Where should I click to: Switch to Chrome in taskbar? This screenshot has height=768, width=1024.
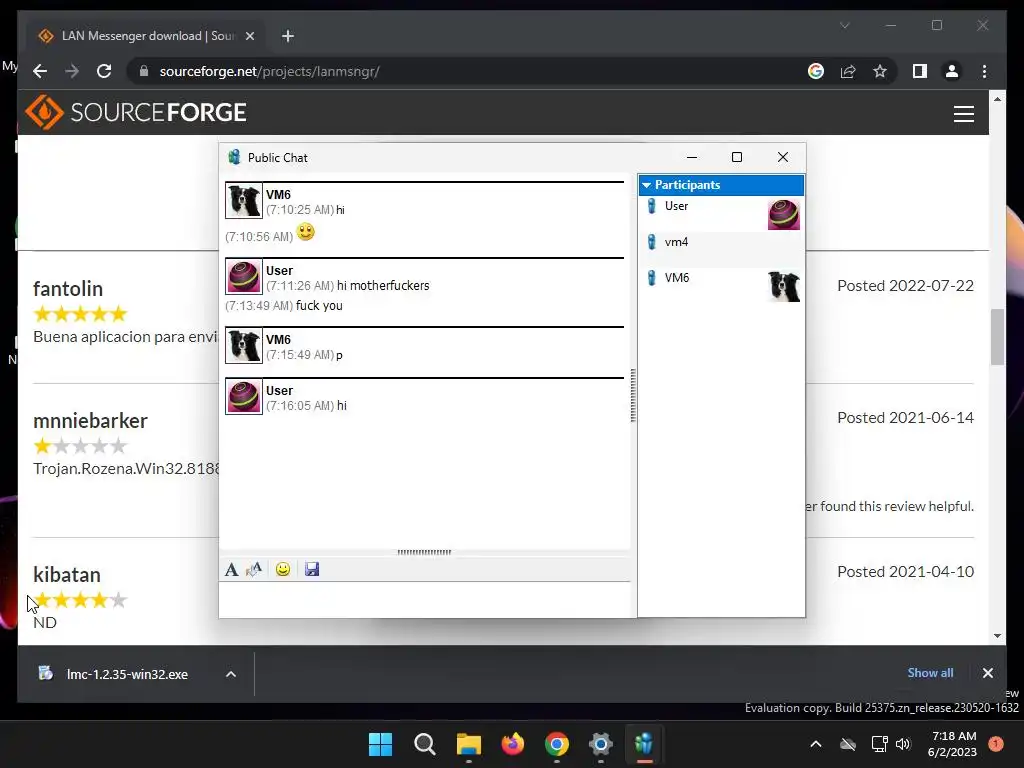pos(556,744)
